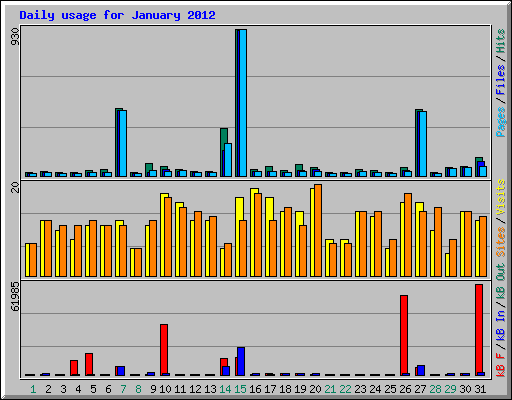Click green day label "28" on the x-axis
The image size is (512, 400).
click(x=435, y=389)
